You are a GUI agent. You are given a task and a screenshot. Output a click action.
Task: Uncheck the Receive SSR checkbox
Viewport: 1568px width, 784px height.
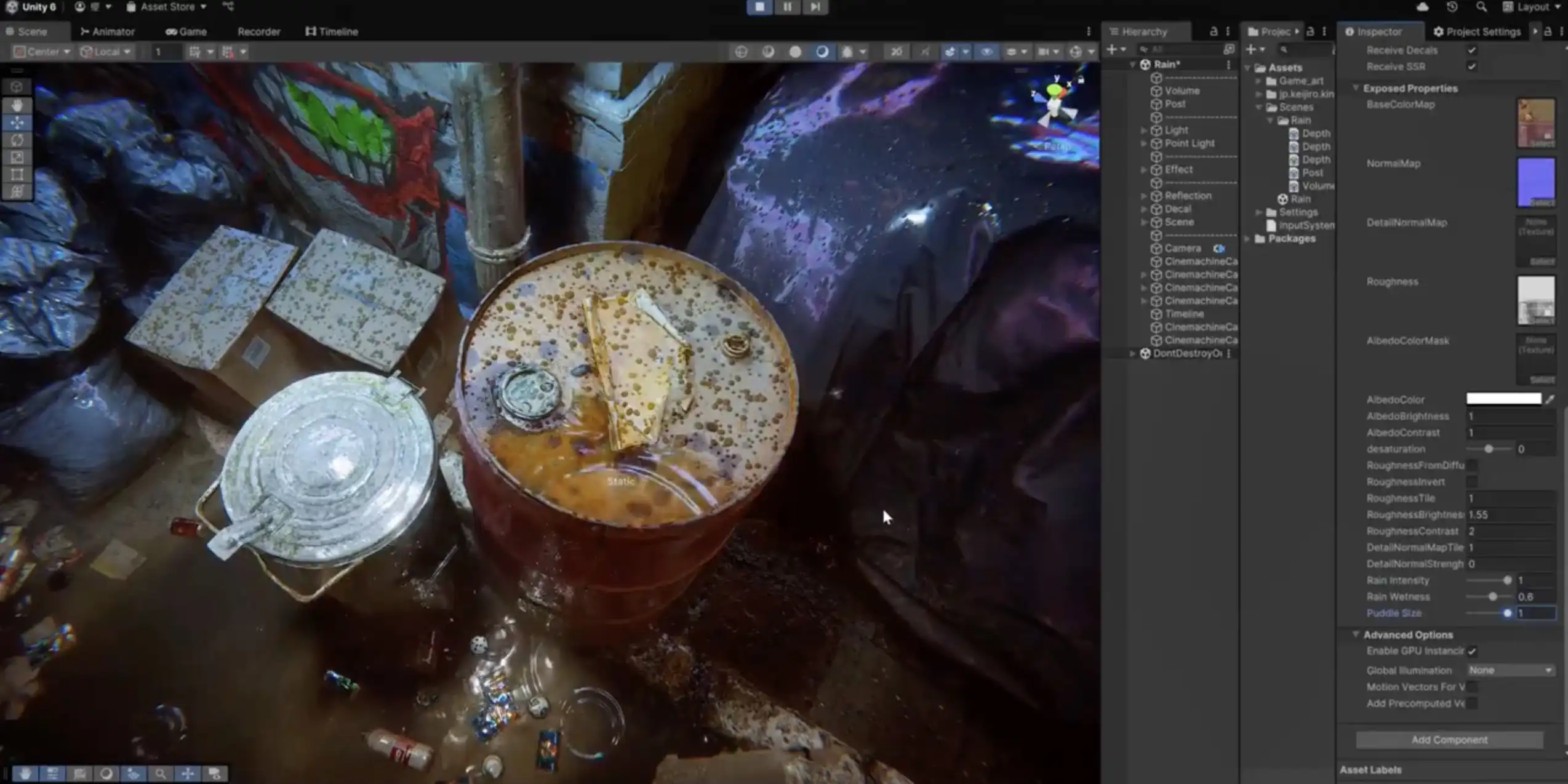pos(1471,66)
